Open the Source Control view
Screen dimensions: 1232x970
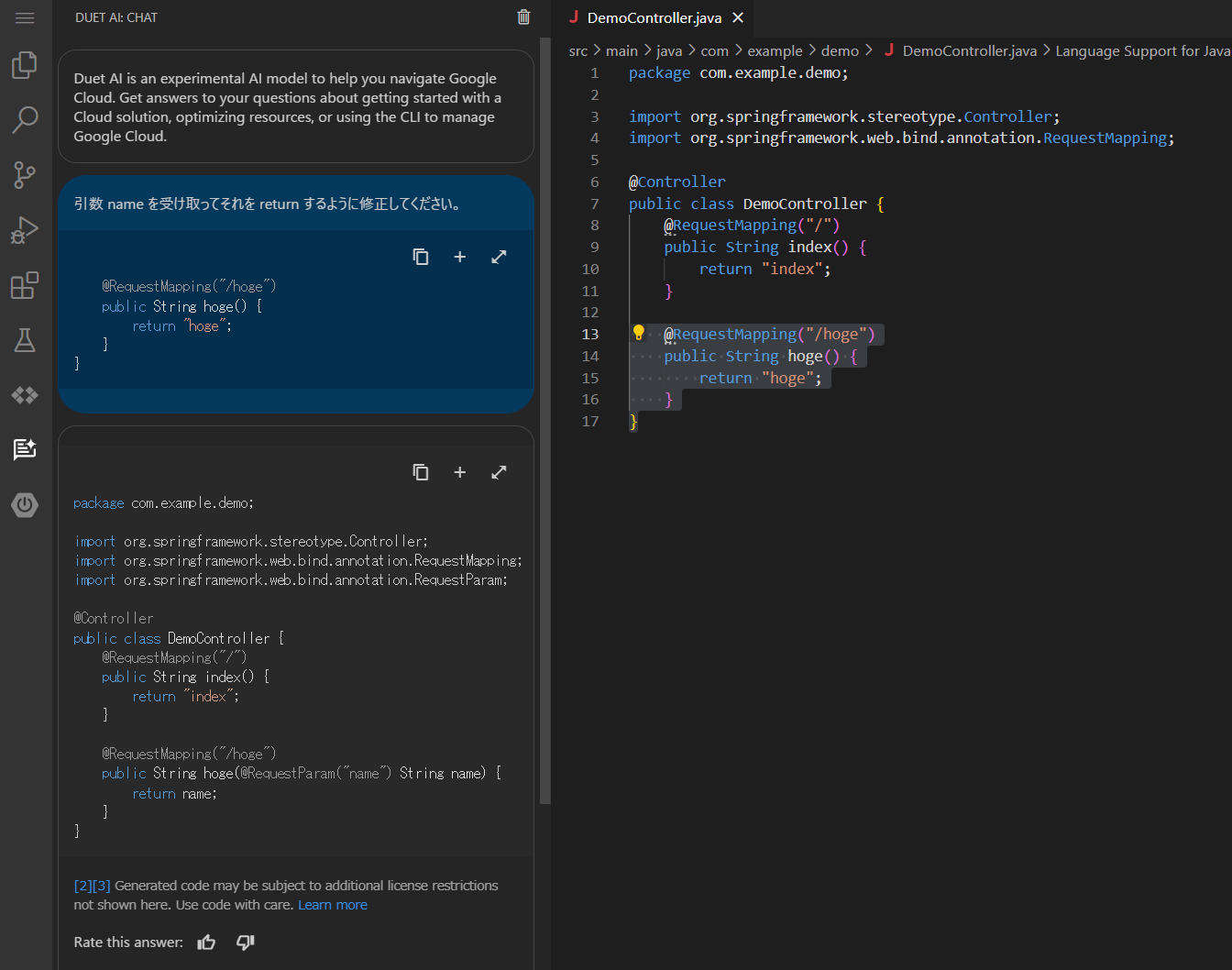[x=25, y=174]
